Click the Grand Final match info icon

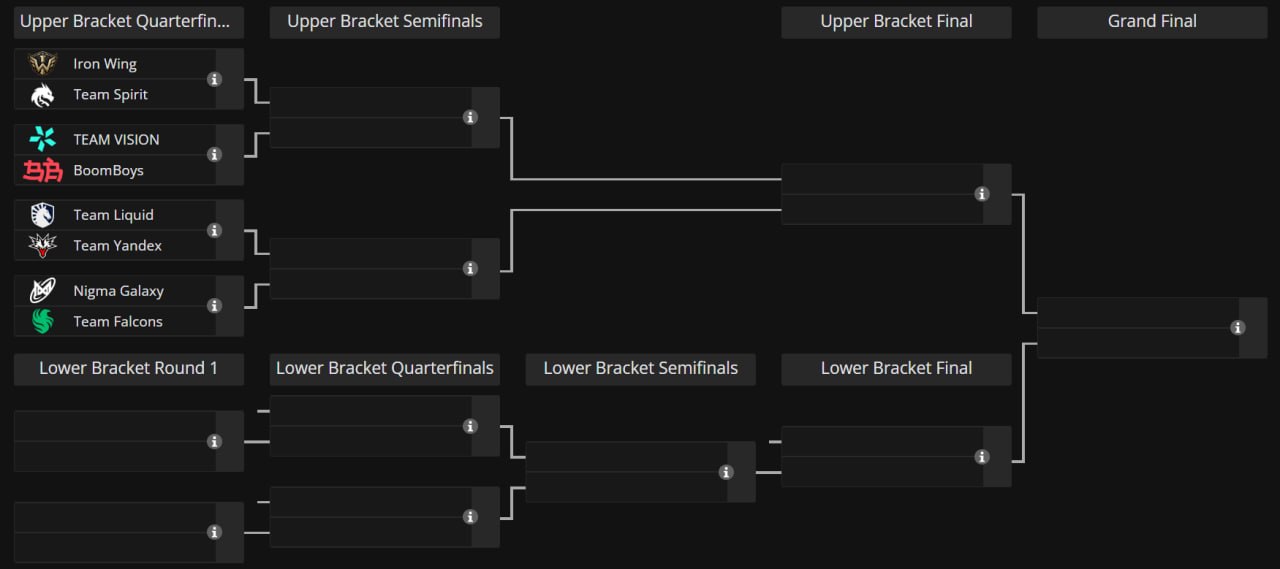coord(1238,328)
